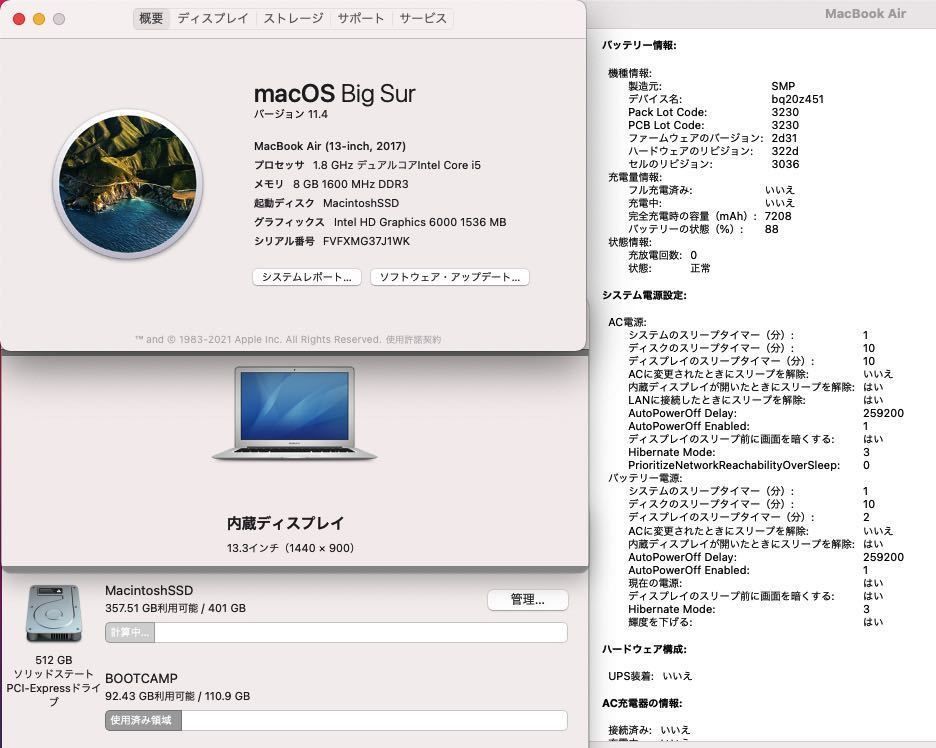Click the Pack Lot Code row
Screen dimensions: 936x748
713,112
